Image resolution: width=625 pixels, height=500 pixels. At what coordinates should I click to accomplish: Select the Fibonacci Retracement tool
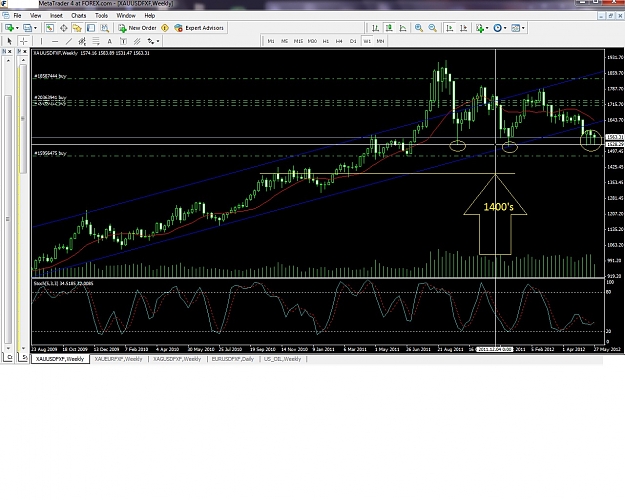click(x=96, y=41)
